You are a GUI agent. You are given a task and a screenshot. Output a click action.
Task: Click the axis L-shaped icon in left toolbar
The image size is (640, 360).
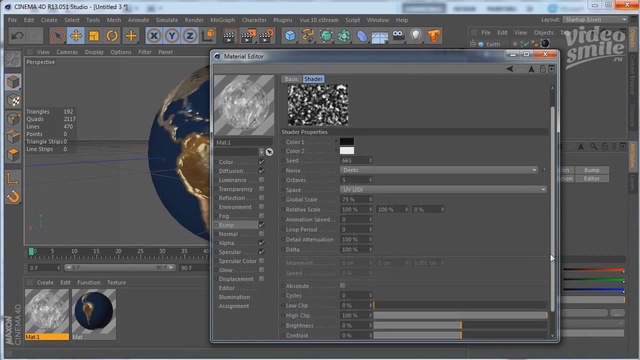pyautogui.click(x=13, y=178)
